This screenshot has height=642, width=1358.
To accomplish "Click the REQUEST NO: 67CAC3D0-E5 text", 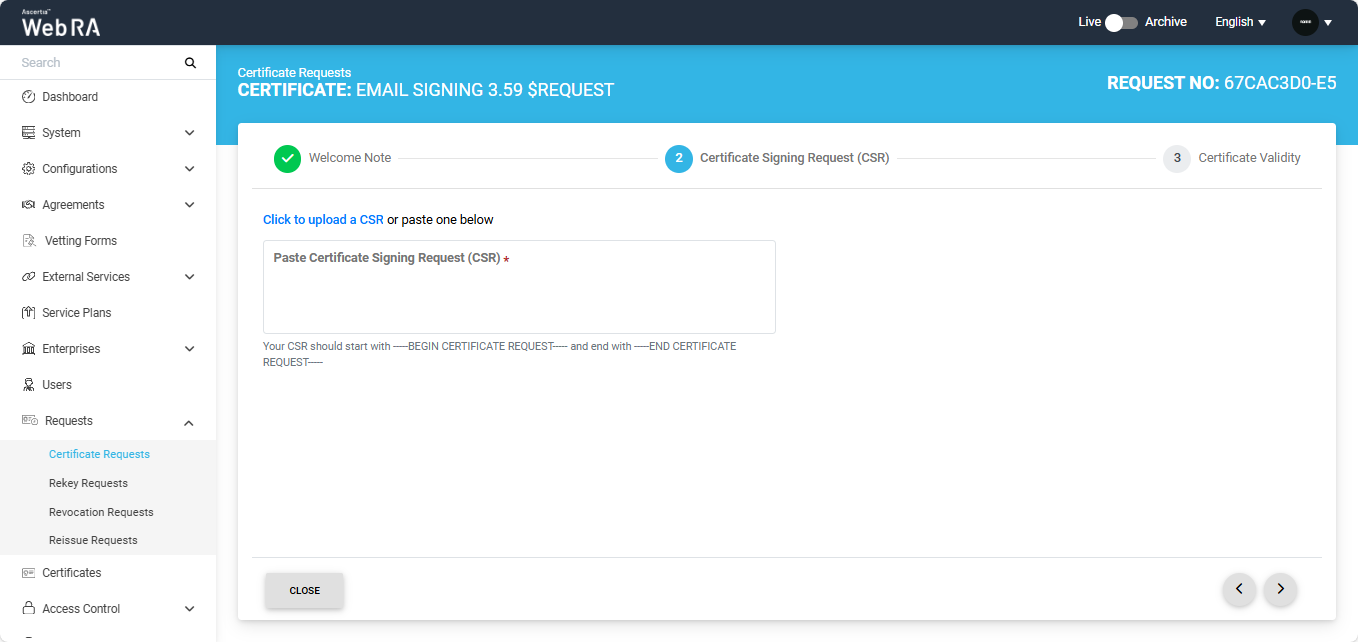I will click(x=1221, y=83).
